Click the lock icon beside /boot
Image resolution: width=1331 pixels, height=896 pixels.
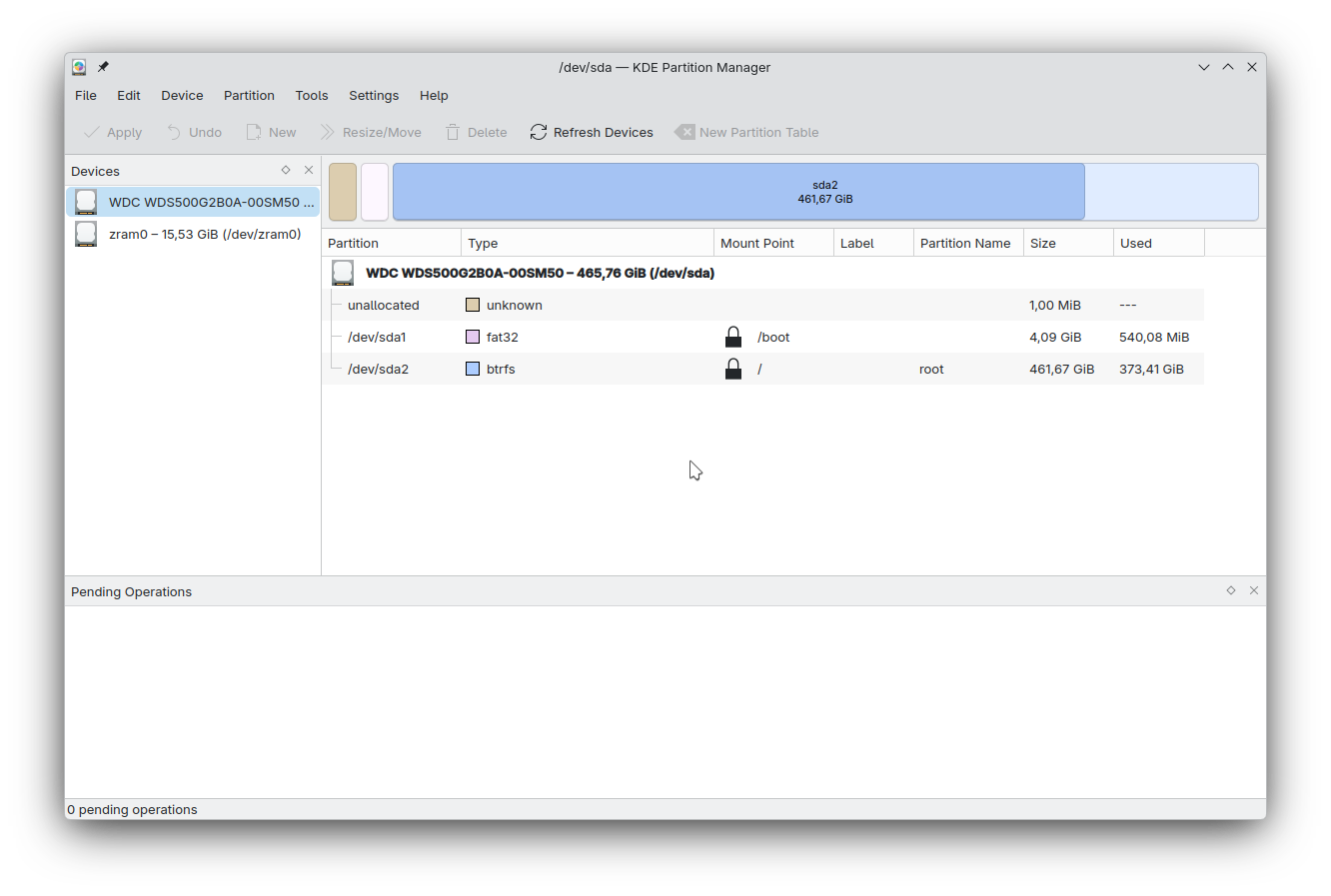click(733, 337)
